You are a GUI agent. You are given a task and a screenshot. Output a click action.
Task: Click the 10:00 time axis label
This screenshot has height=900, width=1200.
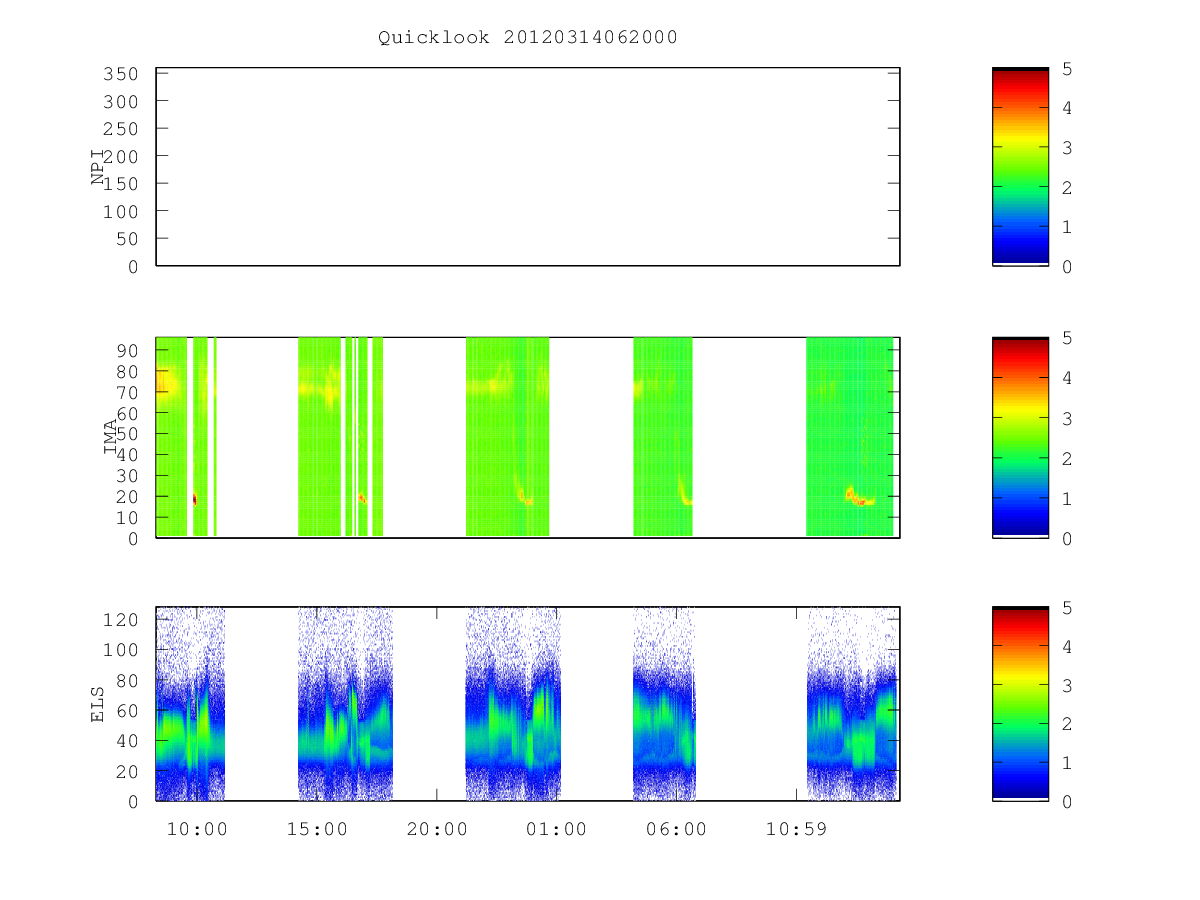click(x=197, y=830)
